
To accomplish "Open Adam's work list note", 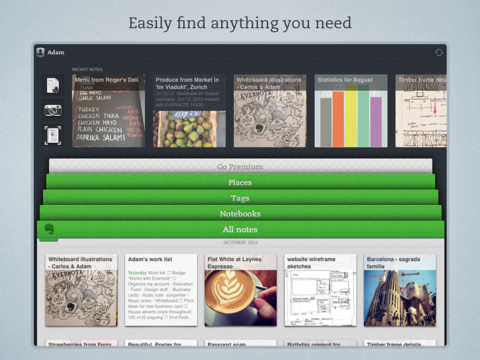I will tap(161, 290).
